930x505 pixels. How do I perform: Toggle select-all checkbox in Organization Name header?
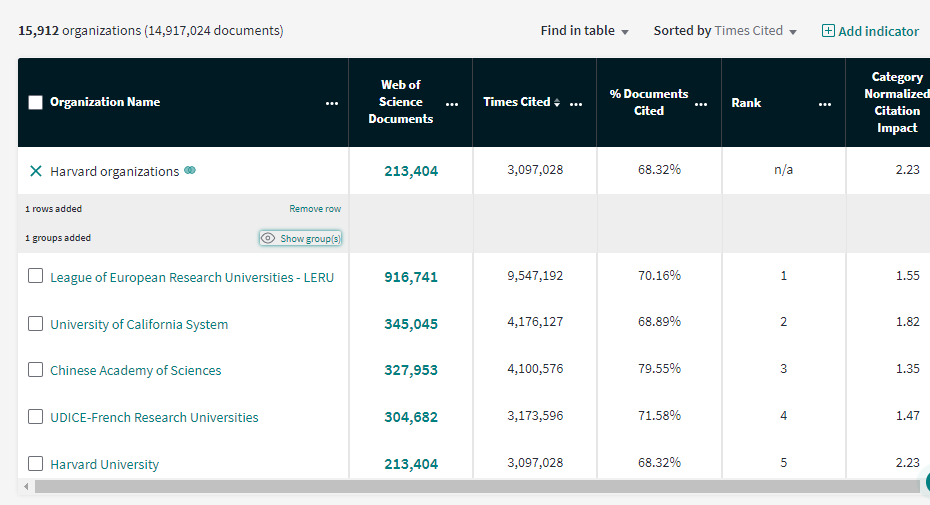tap(36, 102)
